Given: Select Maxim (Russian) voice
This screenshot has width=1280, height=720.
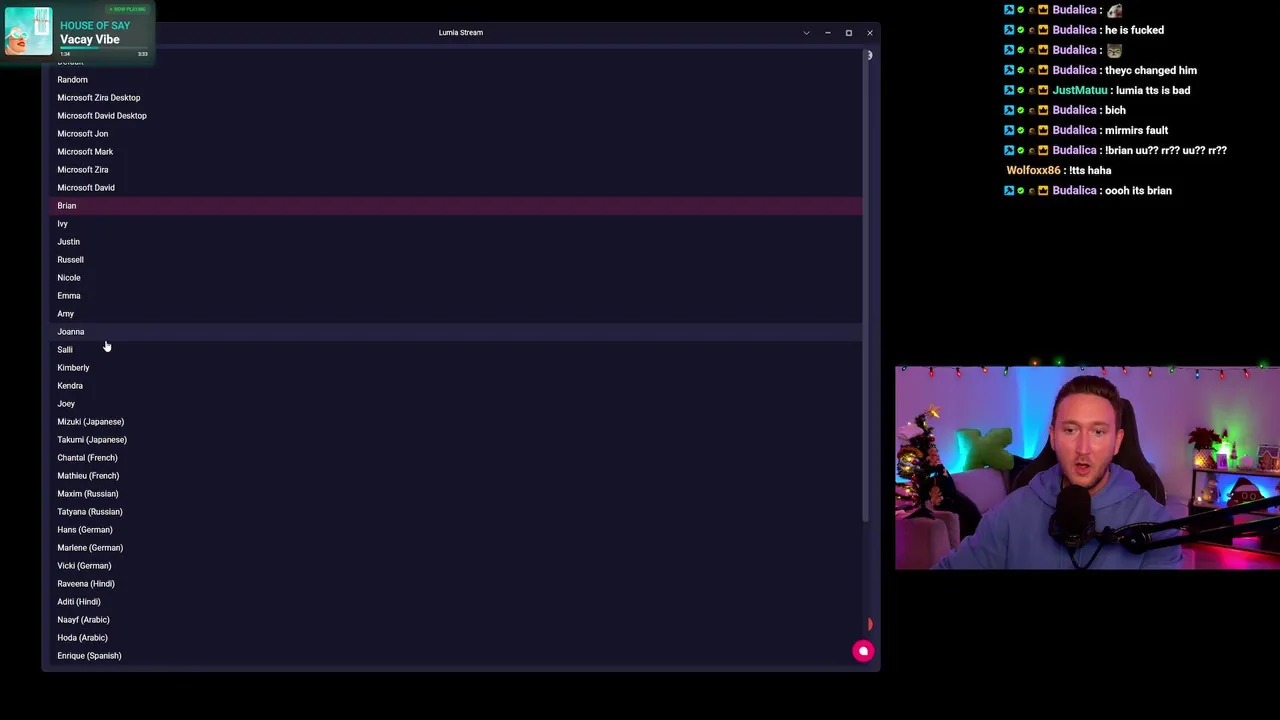Looking at the screenshot, I should 455,494.
